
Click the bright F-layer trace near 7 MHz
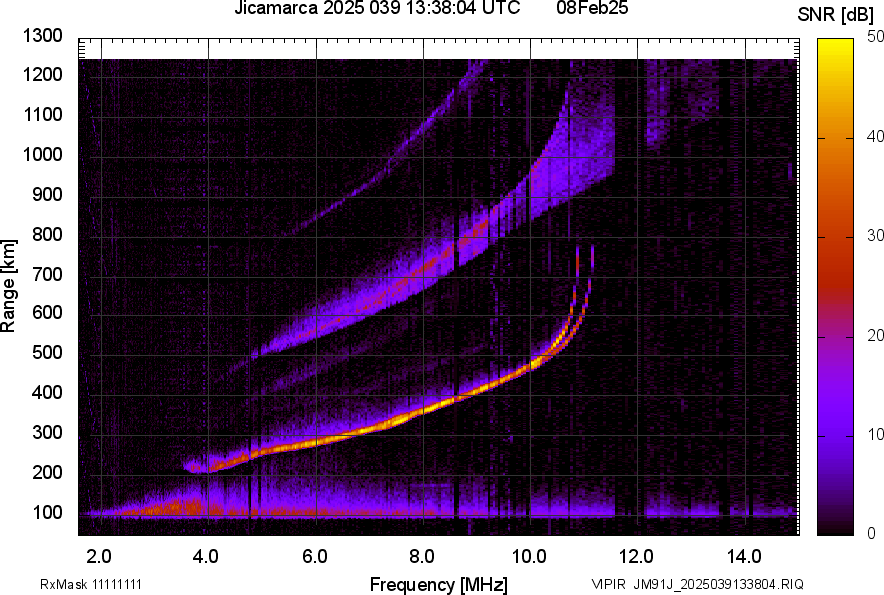coord(369,430)
